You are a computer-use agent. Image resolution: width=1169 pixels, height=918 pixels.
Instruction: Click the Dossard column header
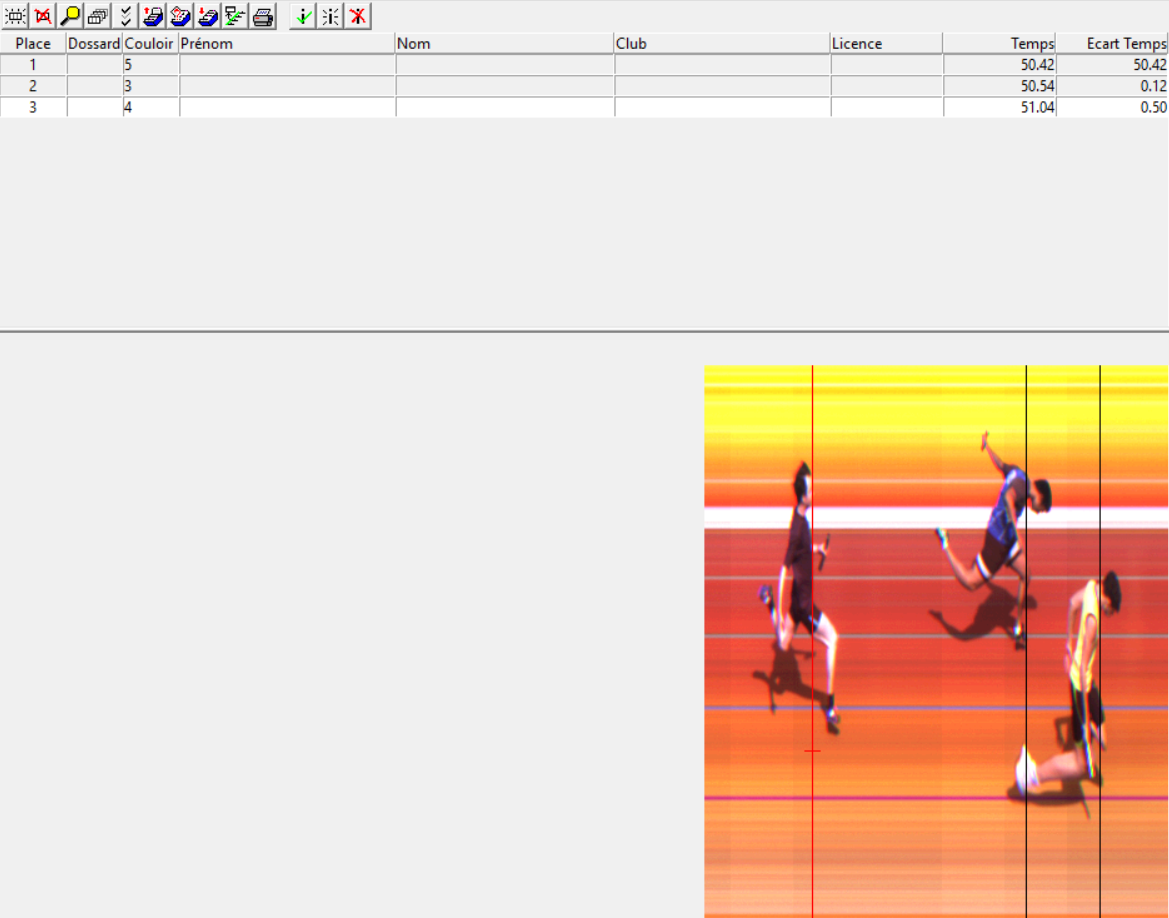[x=94, y=43]
